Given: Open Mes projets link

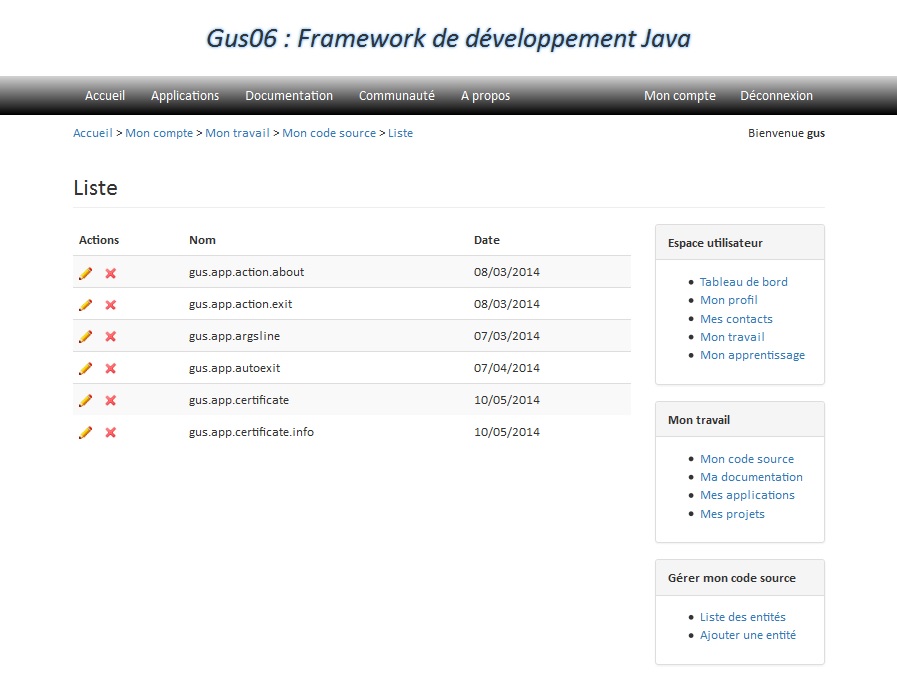Looking at the screenshot, I should pos(732,514).
